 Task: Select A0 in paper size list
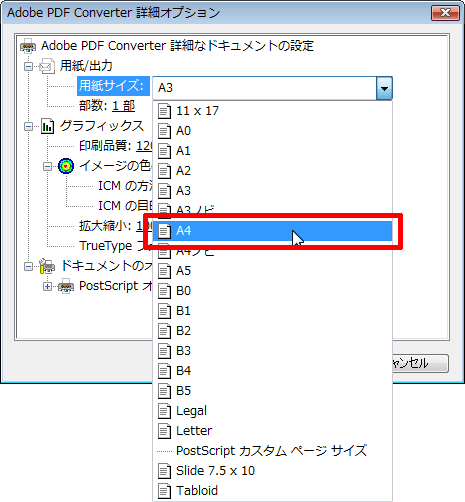tap(272, 131)
